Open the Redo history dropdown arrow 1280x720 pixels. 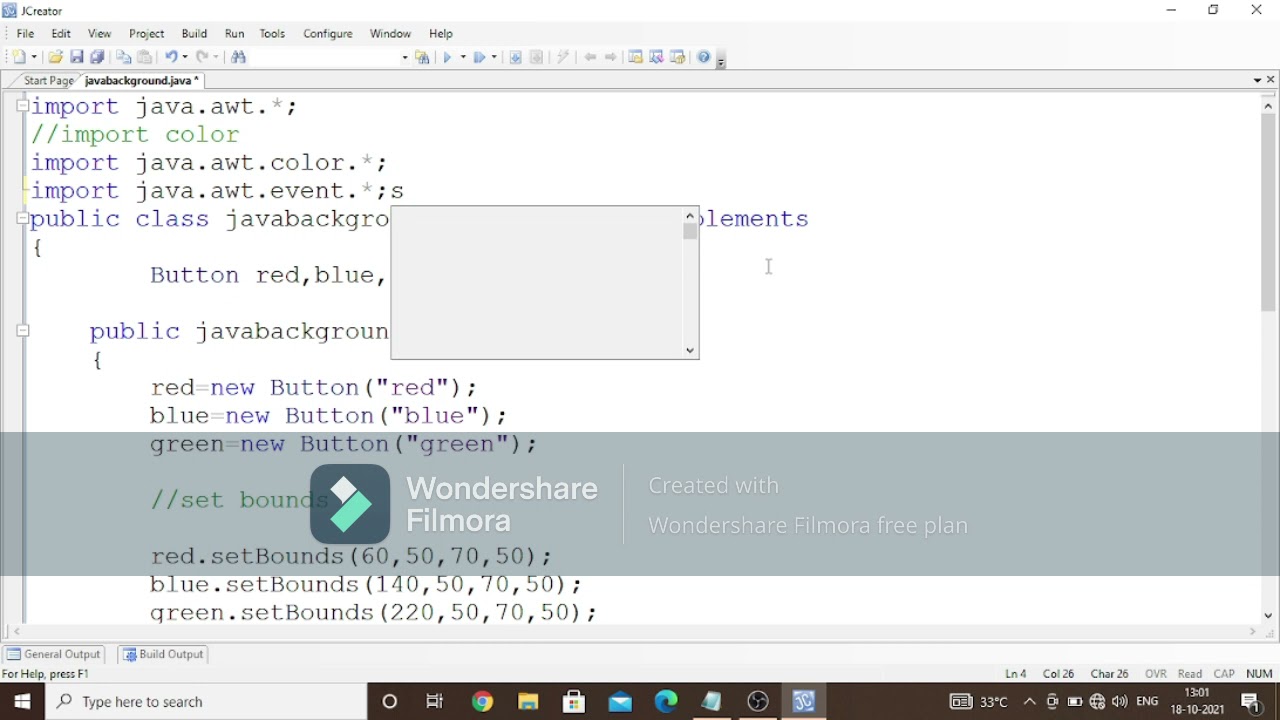[215, 57]
